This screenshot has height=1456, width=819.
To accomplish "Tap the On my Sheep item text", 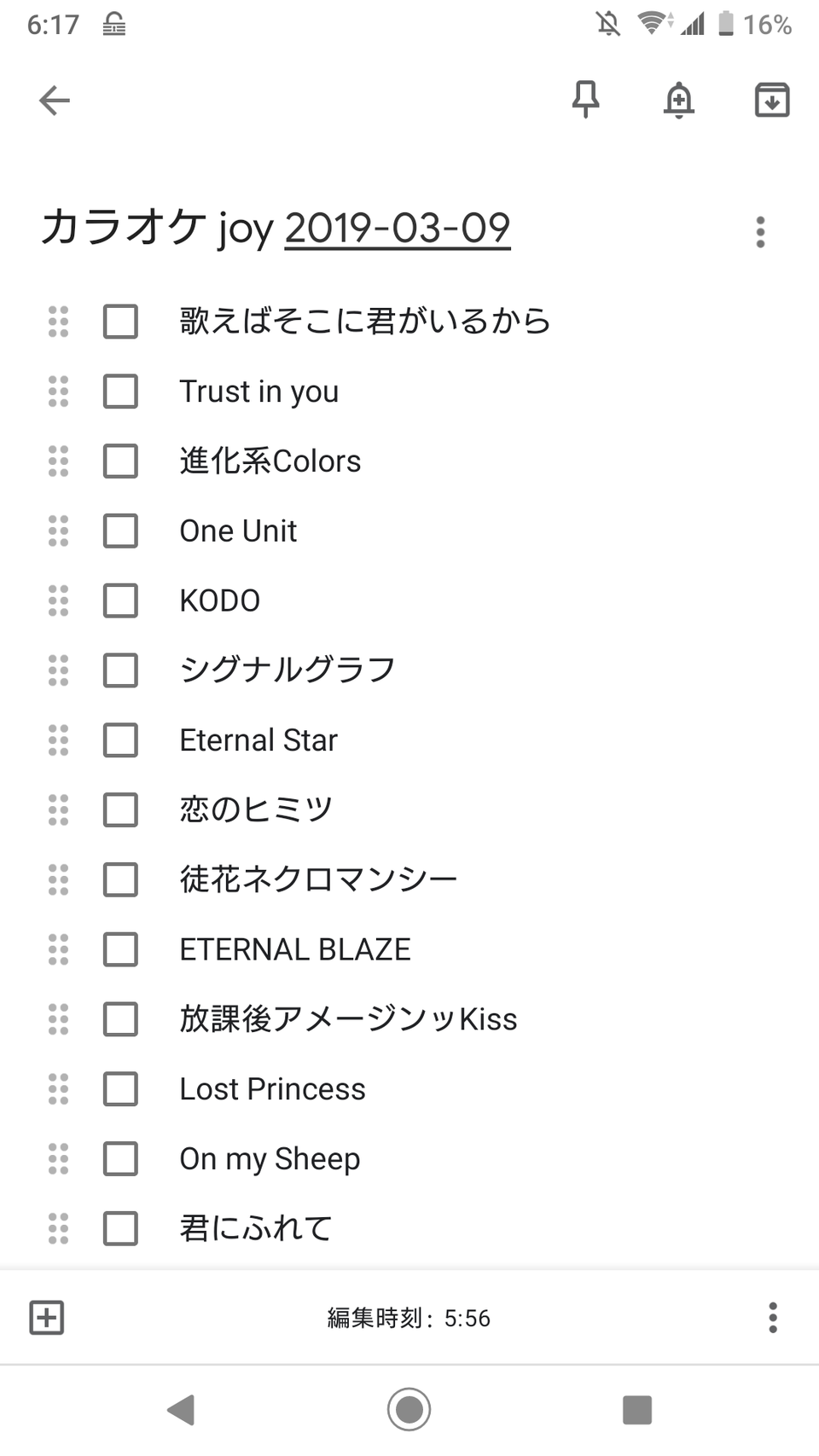I will pyautogui.click(x=270, y=1159).
